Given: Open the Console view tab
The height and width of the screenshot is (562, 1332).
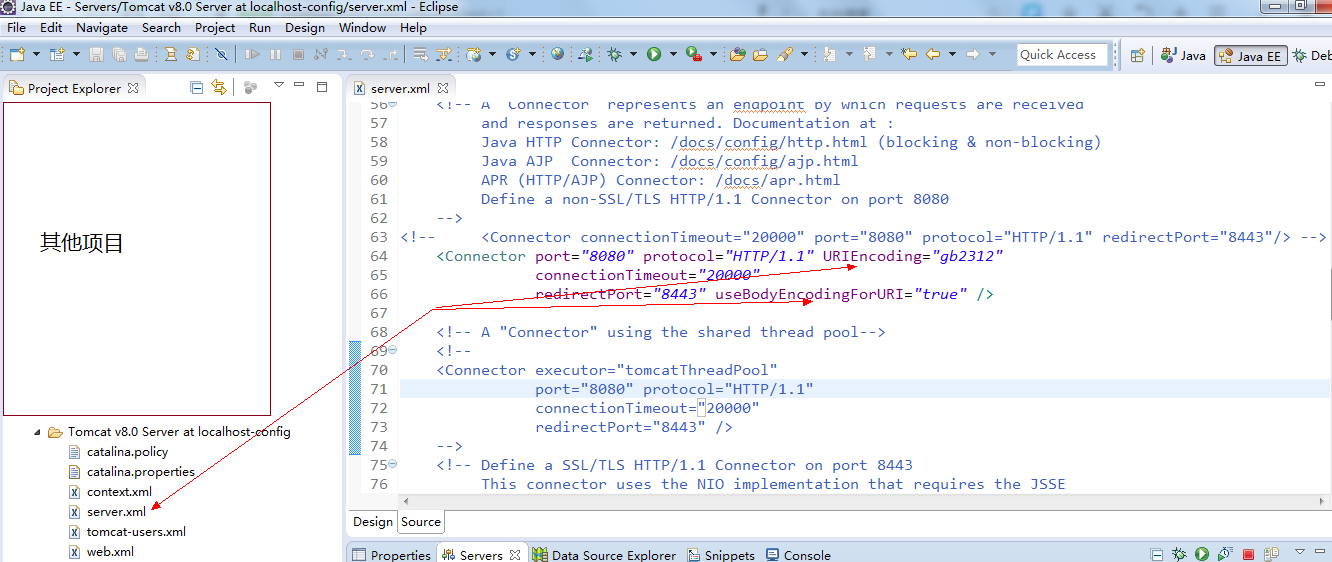Looking at the screenshot, I should (798, 555).
